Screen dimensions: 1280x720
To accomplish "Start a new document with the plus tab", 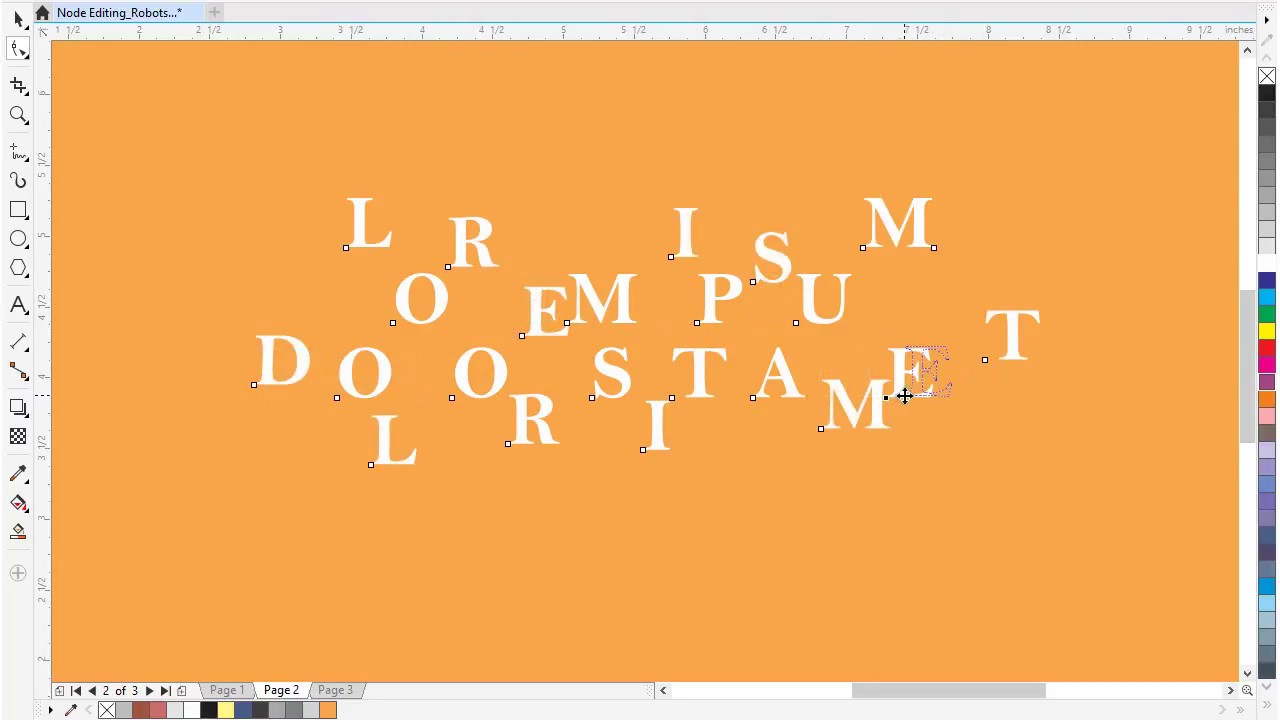I will [x=214, y=12].
